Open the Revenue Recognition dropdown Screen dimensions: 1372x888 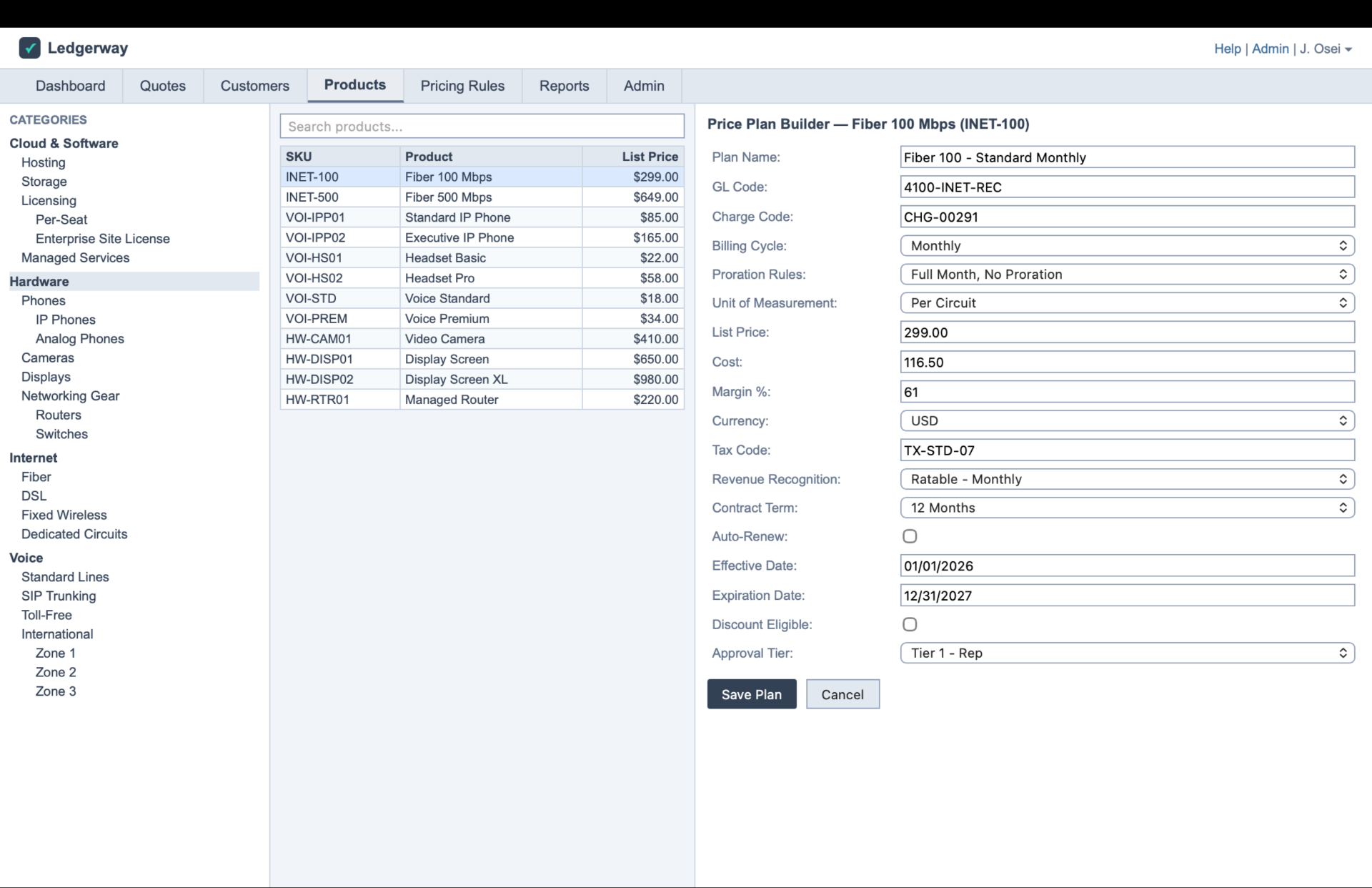pos(1127,479)
